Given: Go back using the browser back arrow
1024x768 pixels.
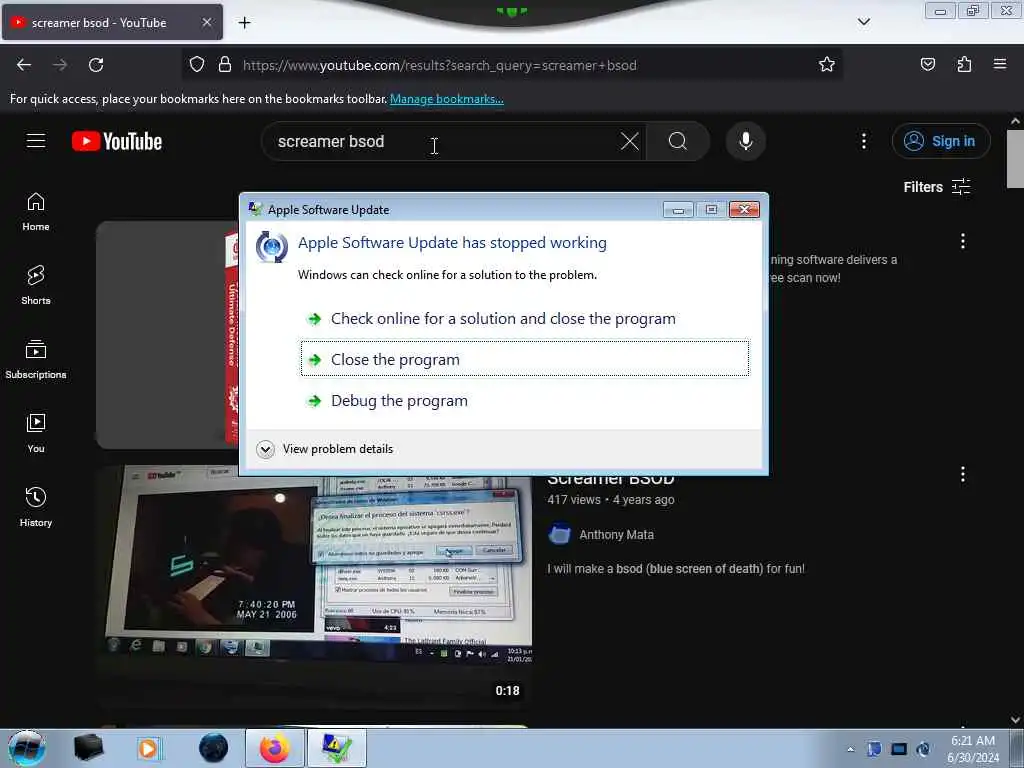Looking at the screenshot, I should pos(24,65).
